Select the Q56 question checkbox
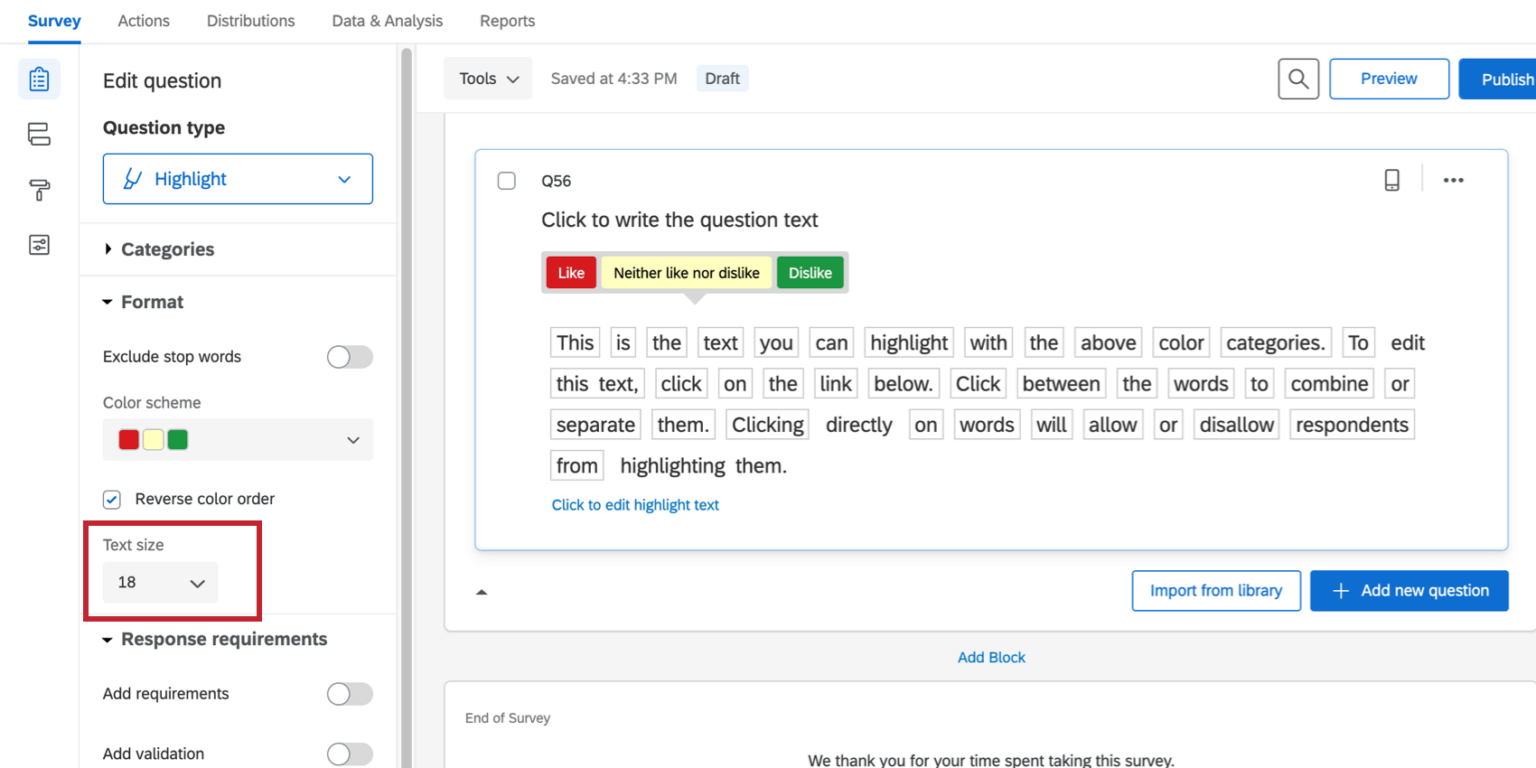The image size is (1536, 768). [507, 180]
